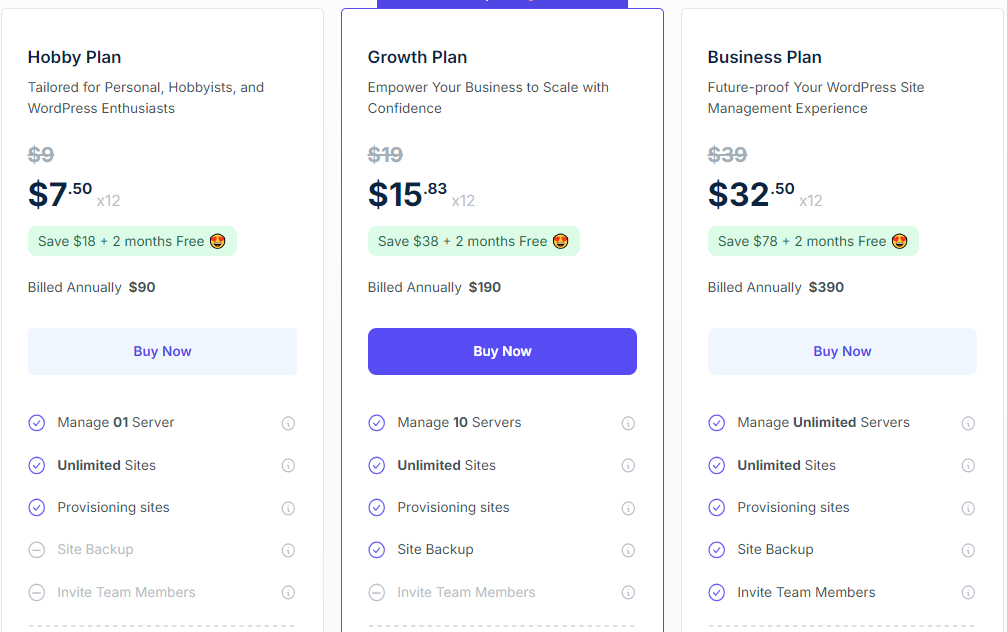Click info icon beside Growth Manage 10 Servers
The height and width of the screenshot is (632, 1007).
pyautogui.click(x=628, y=423)
